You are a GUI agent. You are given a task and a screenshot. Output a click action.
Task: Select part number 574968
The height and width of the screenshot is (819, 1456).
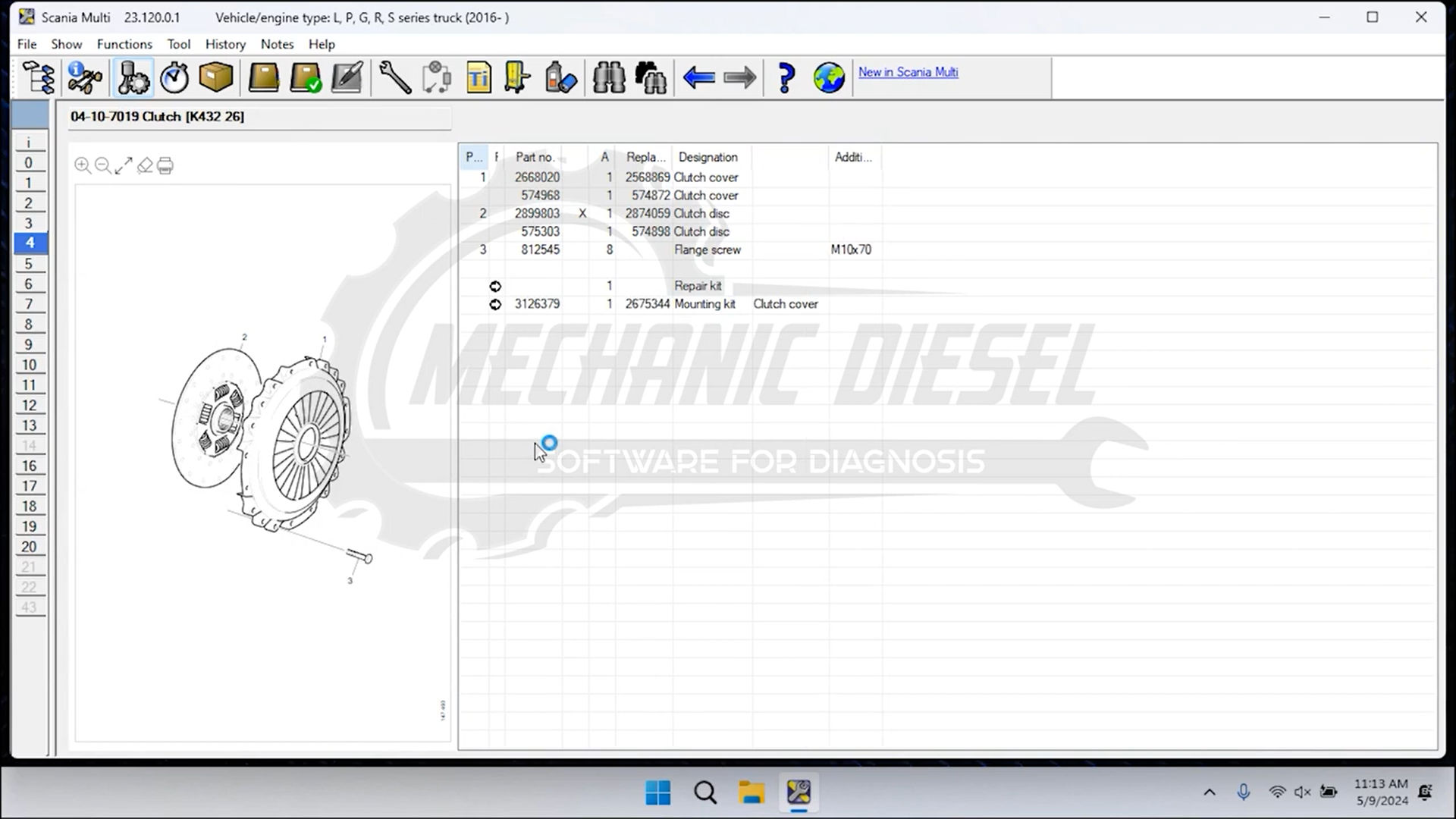tap(540, 195)
